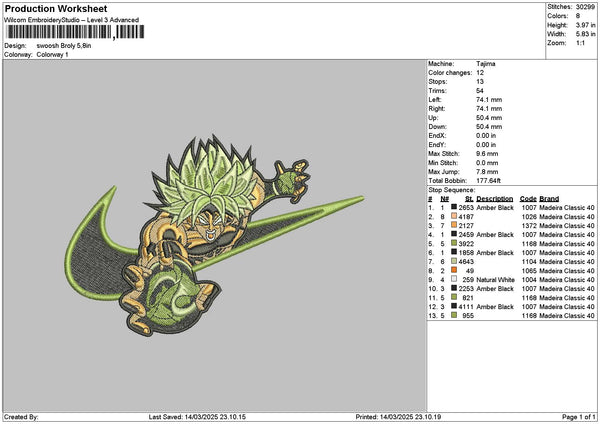The image size is (600, 424).
Task: Pick the green swatch with 3922 stitches
Action: click(455, 243)
